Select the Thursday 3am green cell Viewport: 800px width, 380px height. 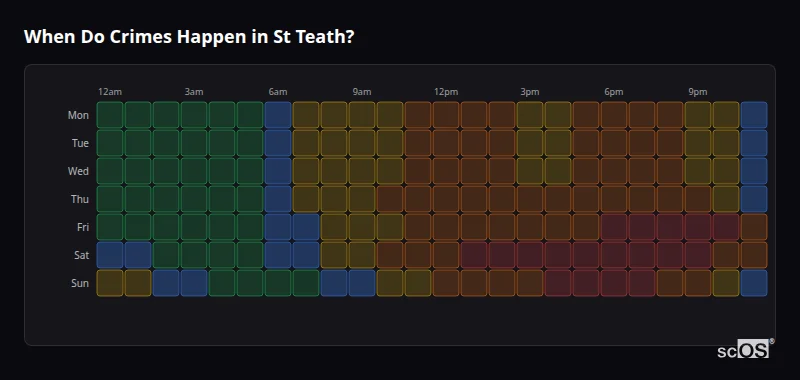pyautogui.click(x=194, y=199)
